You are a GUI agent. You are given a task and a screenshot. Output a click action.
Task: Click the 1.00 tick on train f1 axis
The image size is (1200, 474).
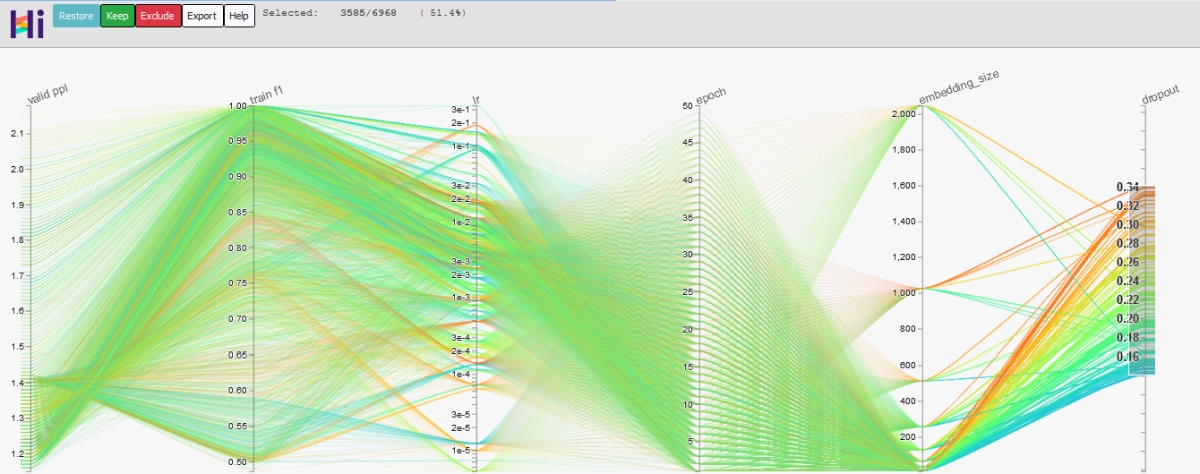pos(236,105)
